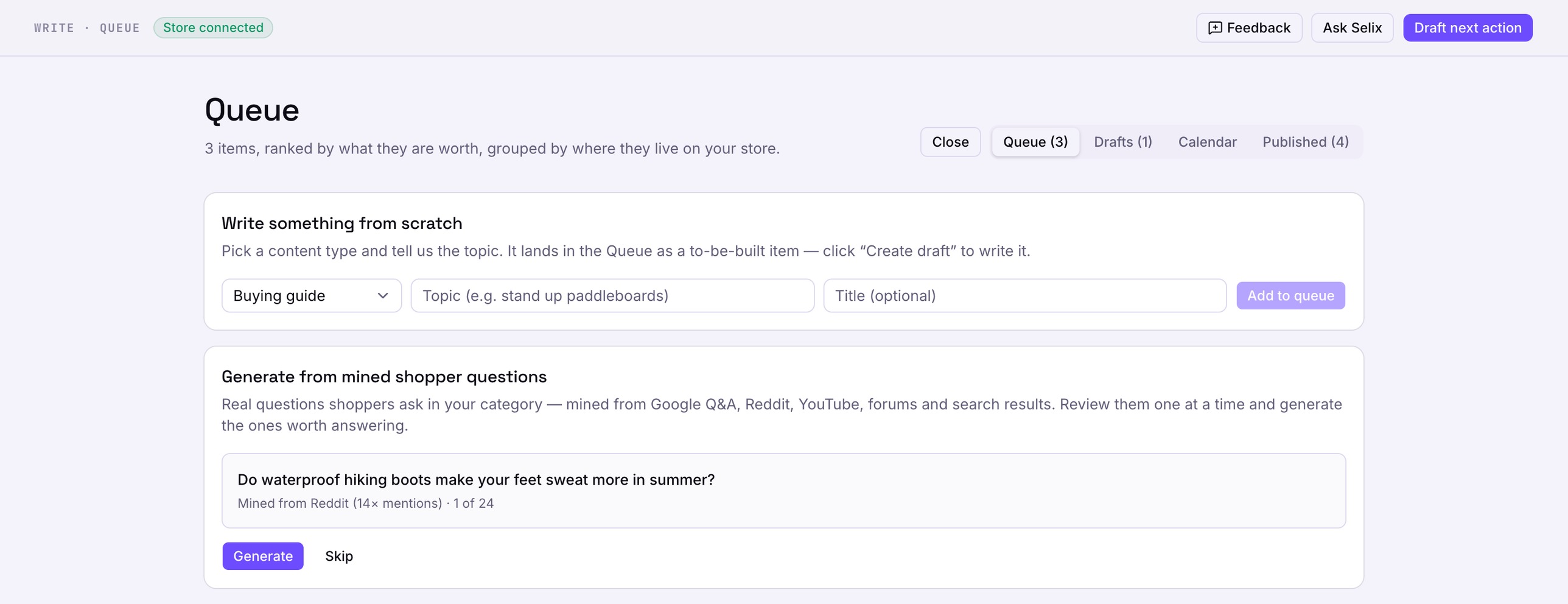Click the Feedback speech-bubble icon
This screenshot has width=1568, height=604.
(1215, 28)
